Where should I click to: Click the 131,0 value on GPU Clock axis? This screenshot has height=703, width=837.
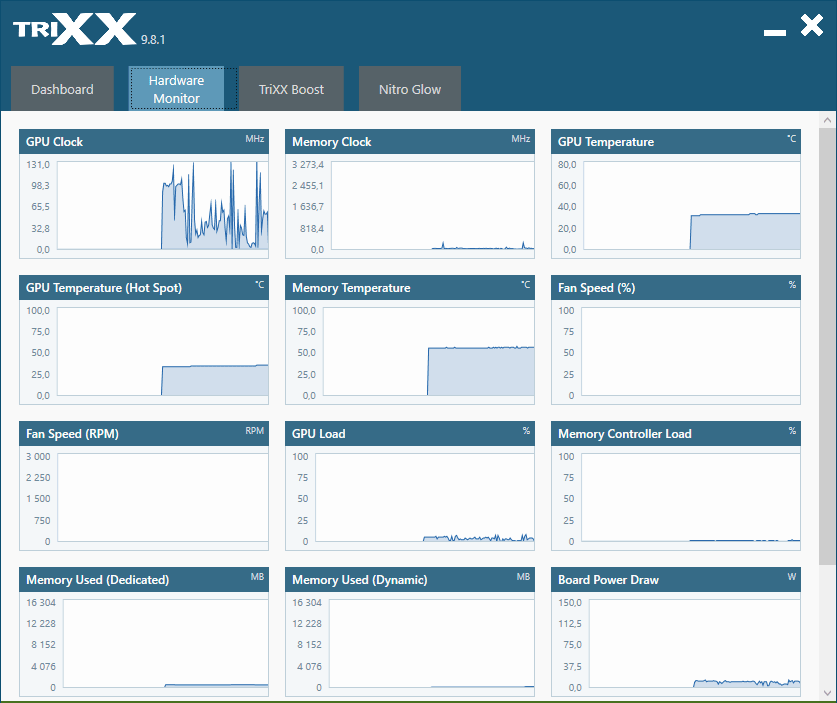pos(38,165)
